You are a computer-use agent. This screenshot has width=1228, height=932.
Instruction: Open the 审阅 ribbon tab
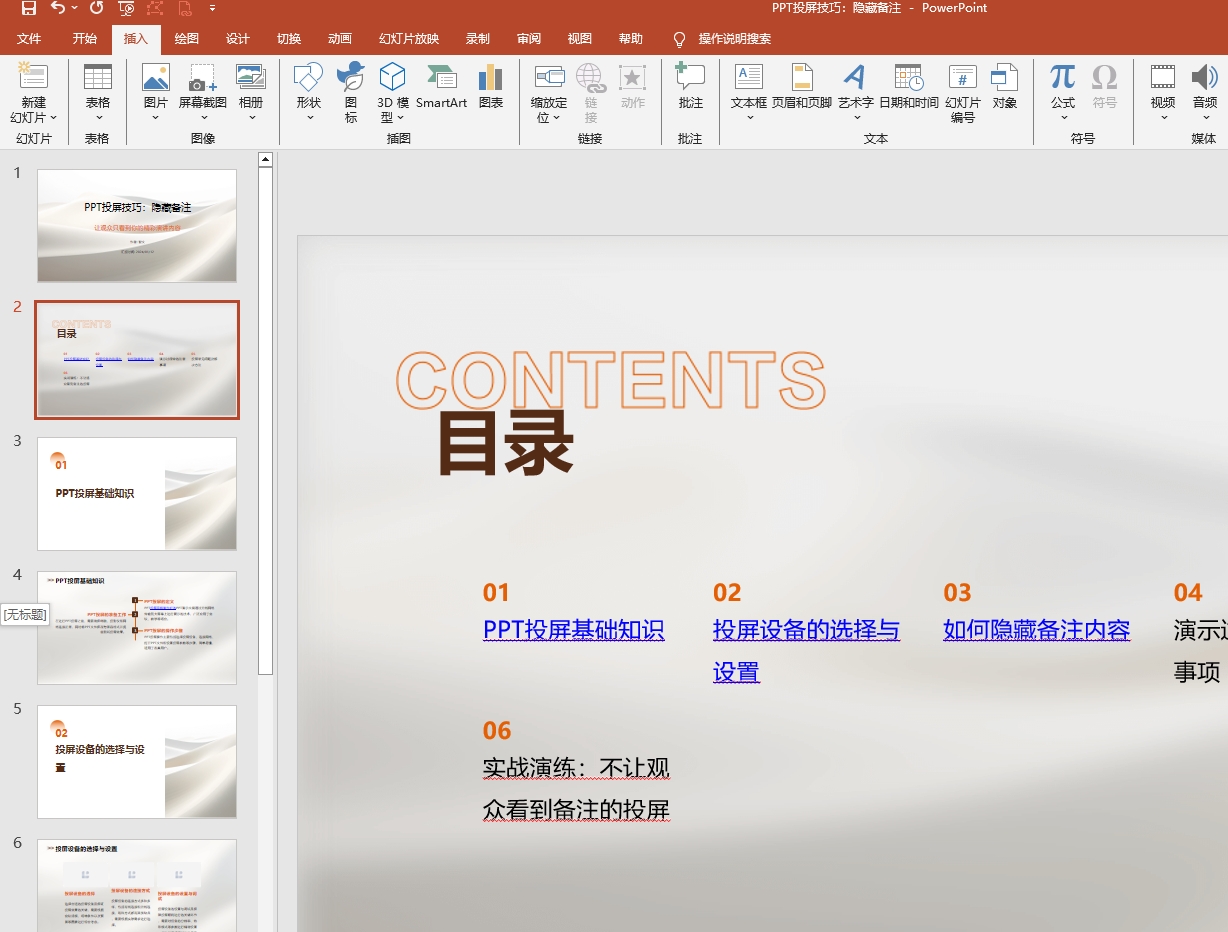pyautogui.click(x=529, y=39)
